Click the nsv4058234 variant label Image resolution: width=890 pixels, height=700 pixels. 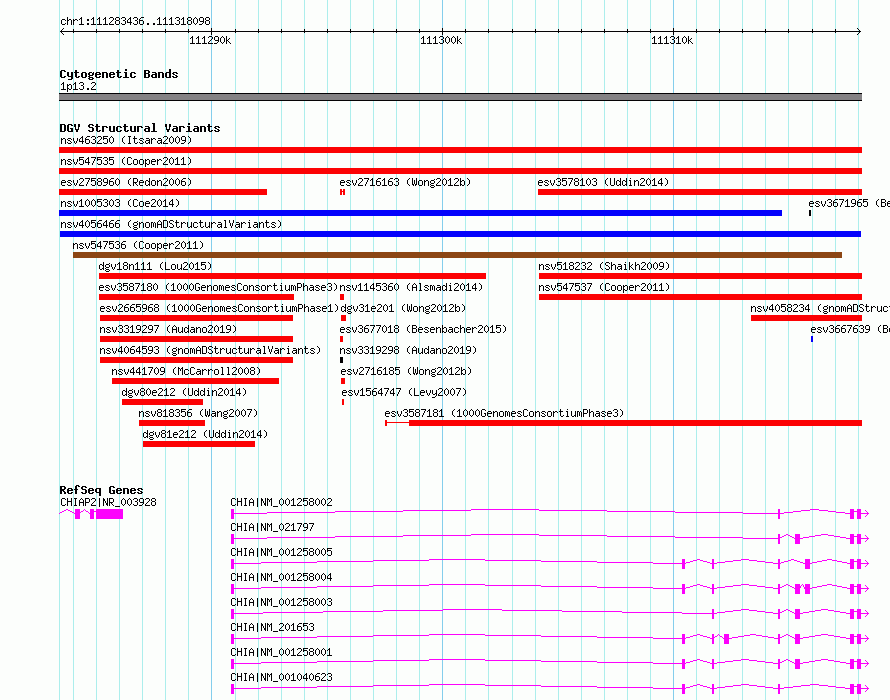pos(820,308)
